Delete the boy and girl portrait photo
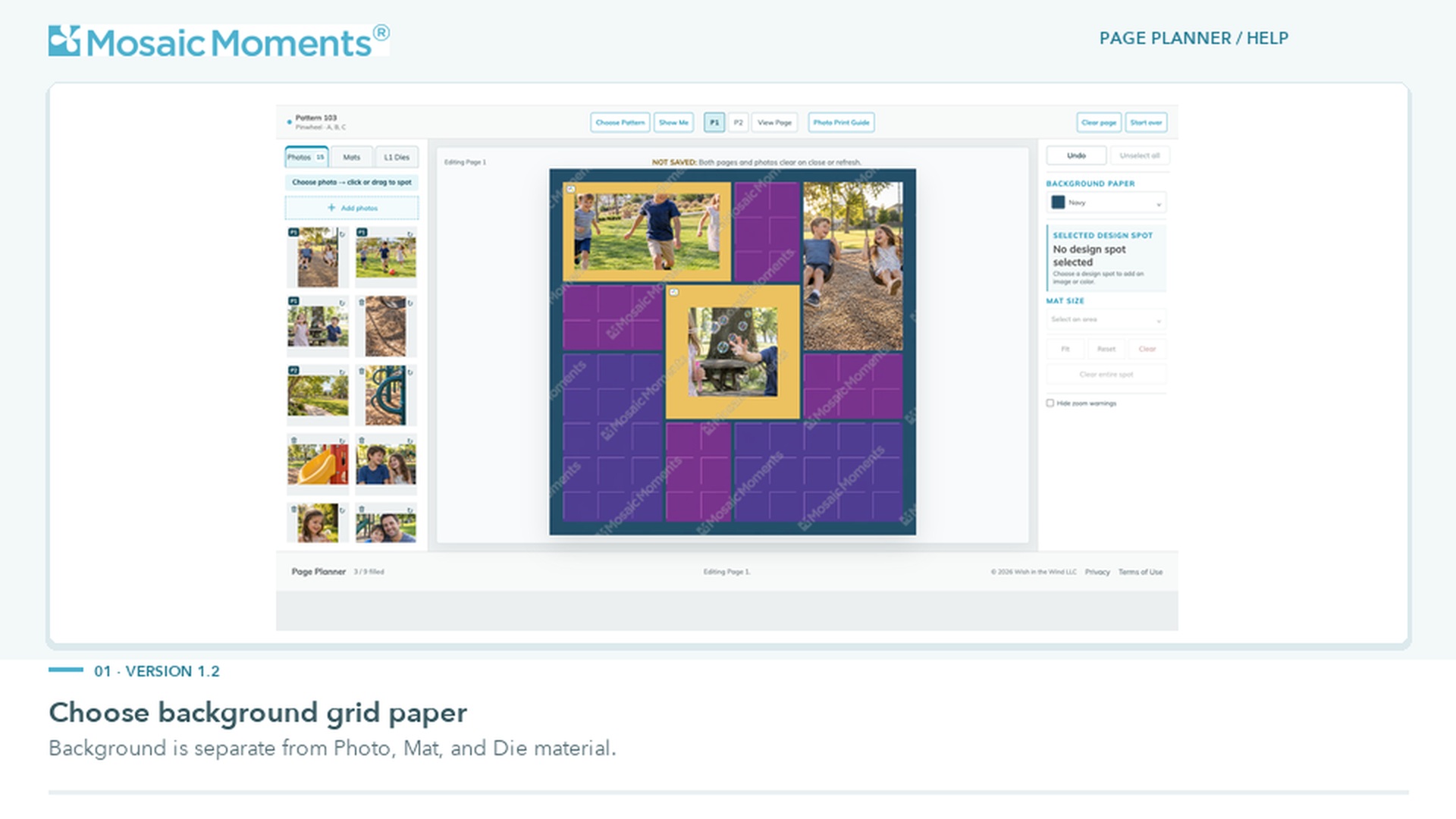The width and height of the screenshot is (1456, 819). pos(362,440)
